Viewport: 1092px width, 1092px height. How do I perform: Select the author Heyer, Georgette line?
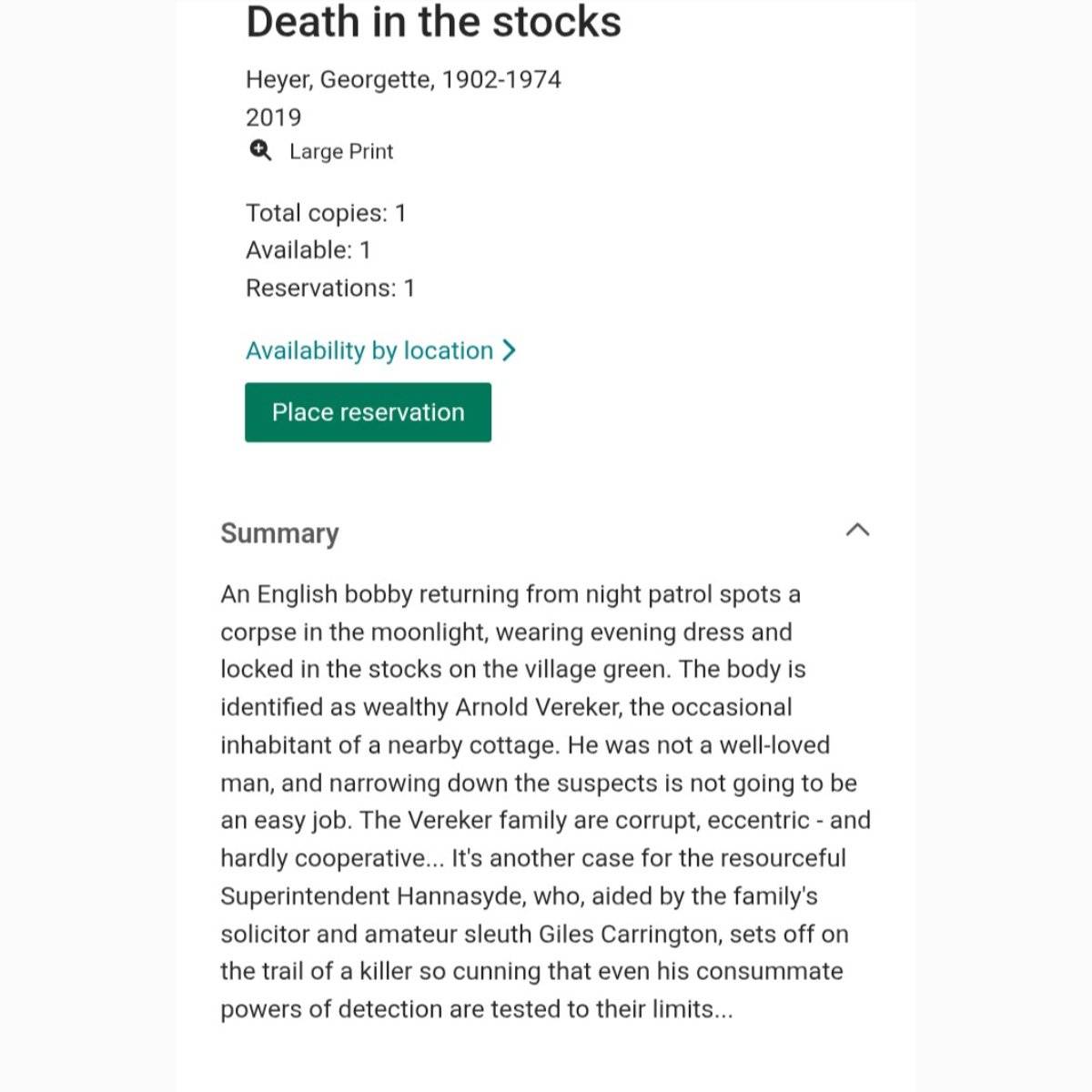coord(403,79)
